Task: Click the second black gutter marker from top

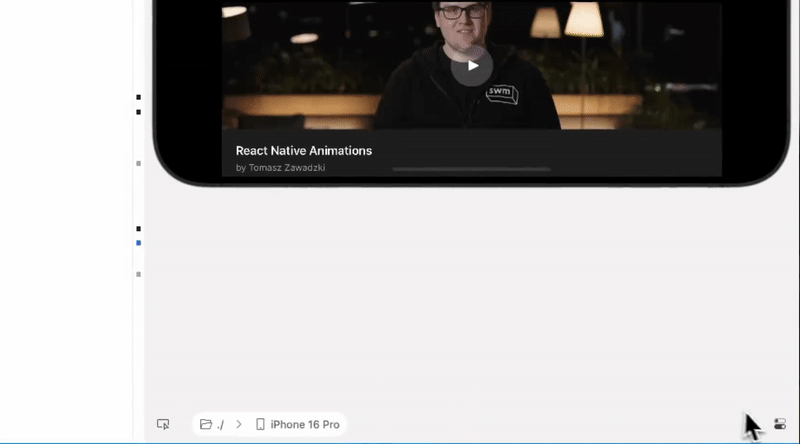Action: click(138, 112)
